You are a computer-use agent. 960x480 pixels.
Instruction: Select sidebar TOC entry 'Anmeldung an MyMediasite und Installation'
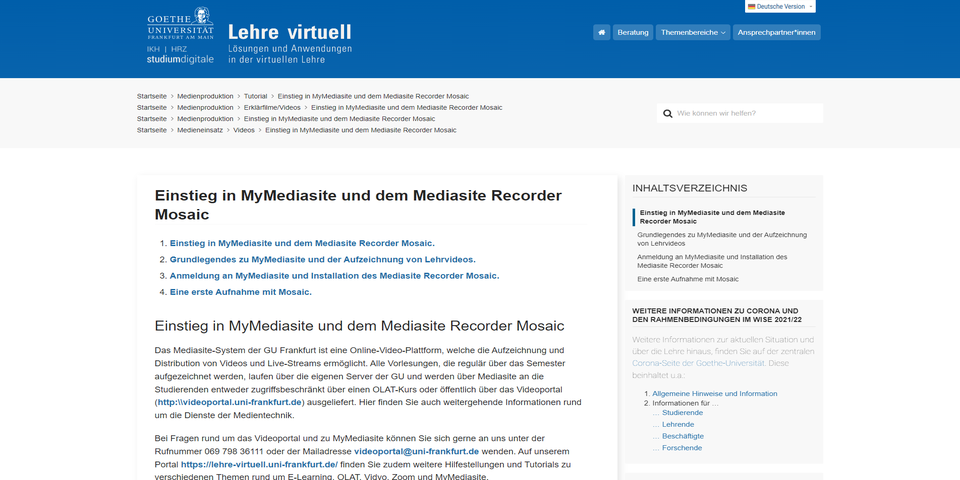712,261
